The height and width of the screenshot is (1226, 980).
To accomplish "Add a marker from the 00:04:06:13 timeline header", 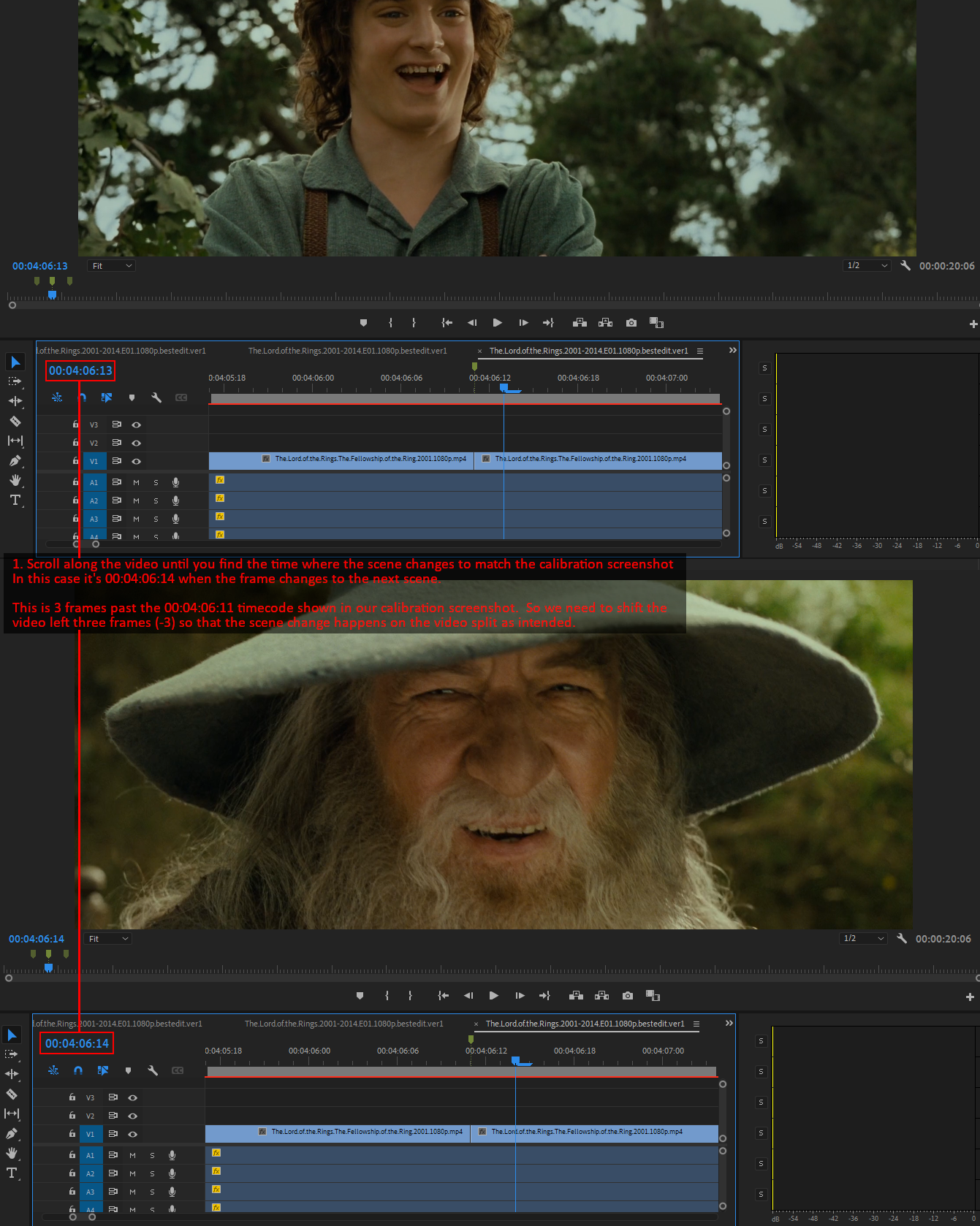I will [x=132, y=397].
